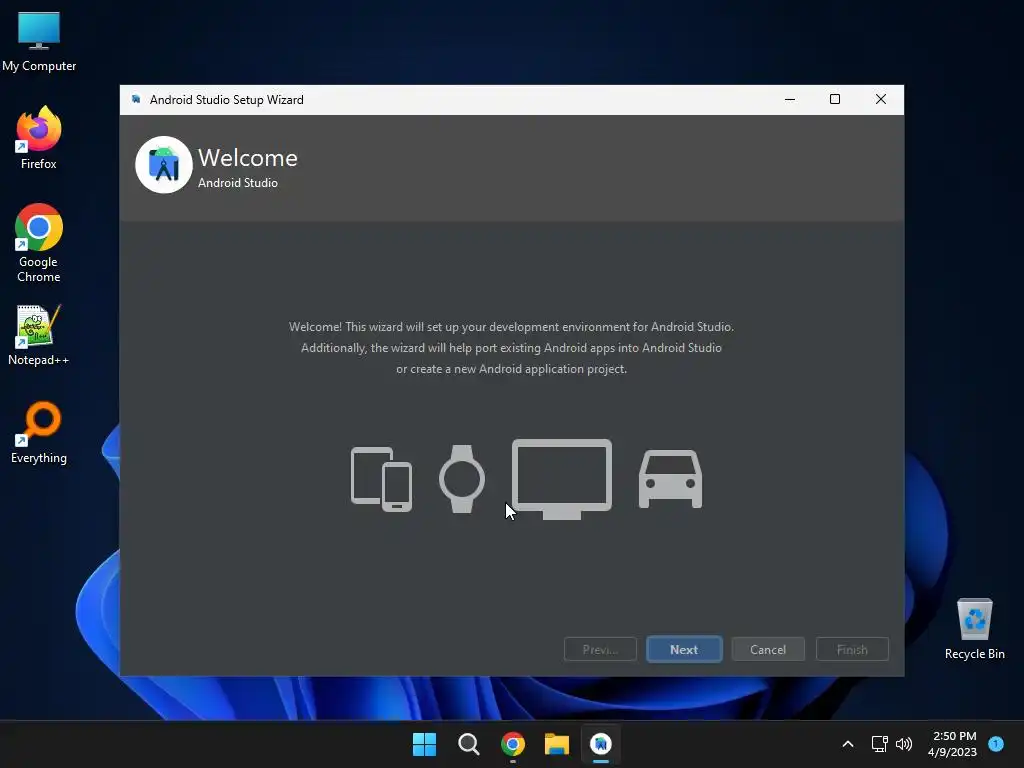Open taskbar Search
This screenshot has height=768, width=1024.
(468, 744)
